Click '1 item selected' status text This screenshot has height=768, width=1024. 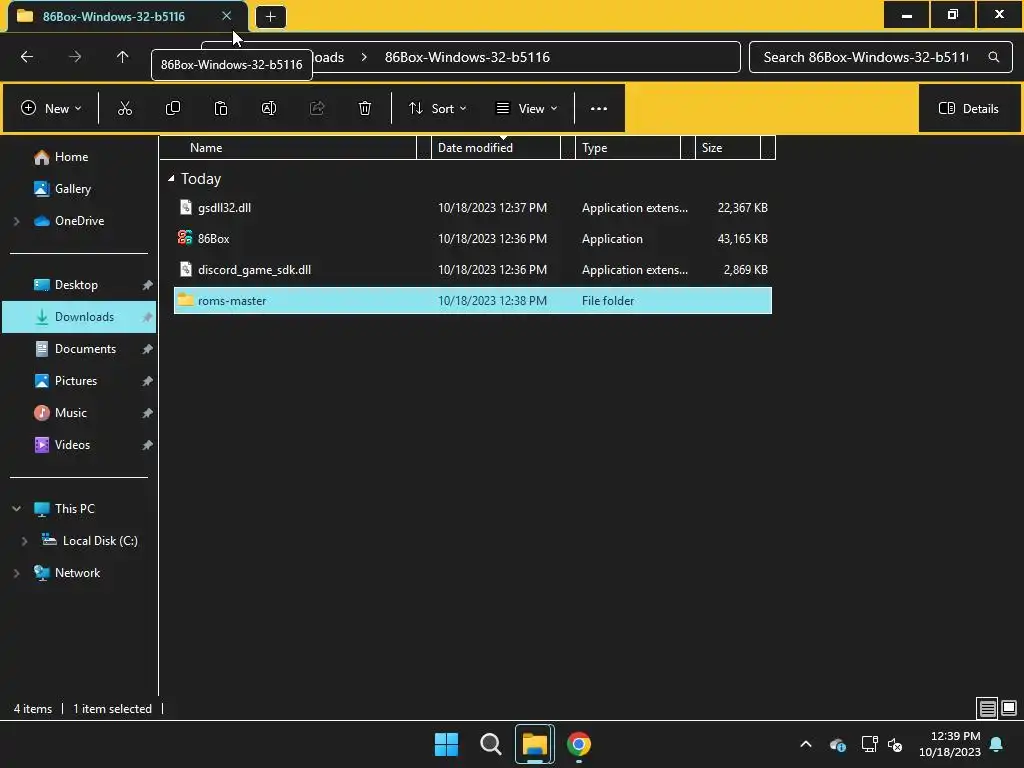[x=112, y=709]
